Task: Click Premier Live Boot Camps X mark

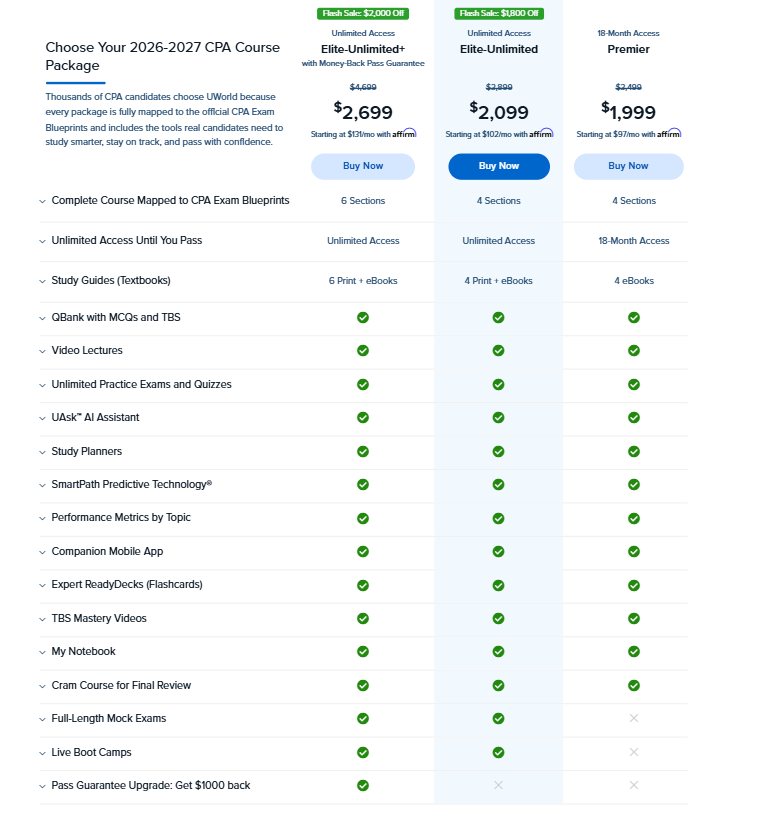Action: [x=634, y=752]
